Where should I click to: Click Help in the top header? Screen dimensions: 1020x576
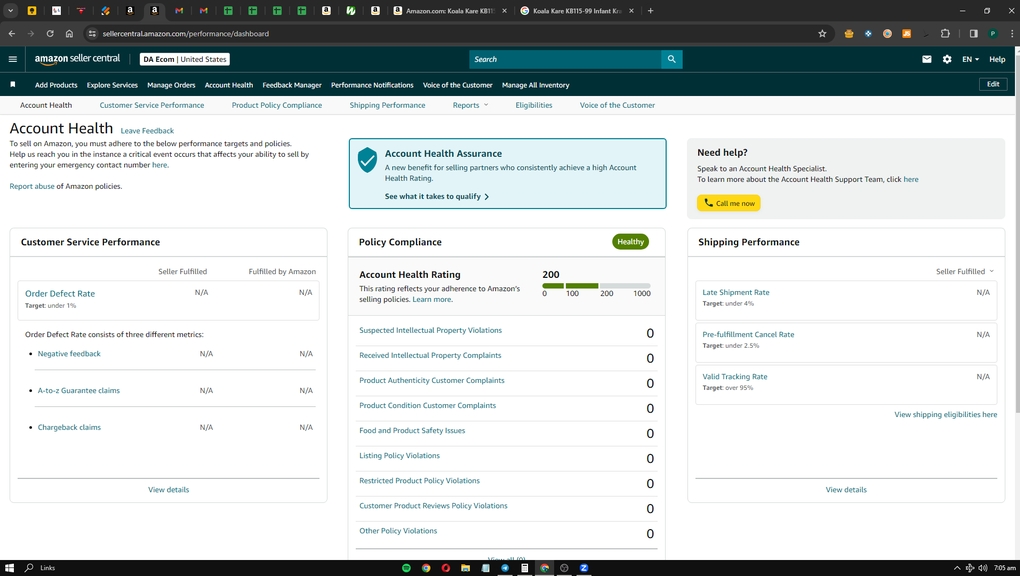[x=997, y=59]
